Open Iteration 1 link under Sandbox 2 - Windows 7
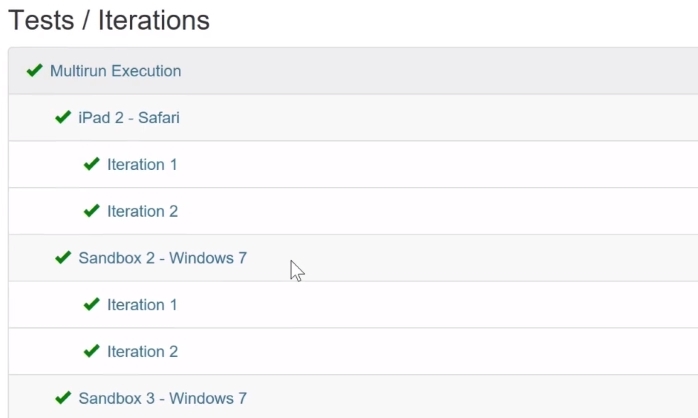 click(142, 305)
